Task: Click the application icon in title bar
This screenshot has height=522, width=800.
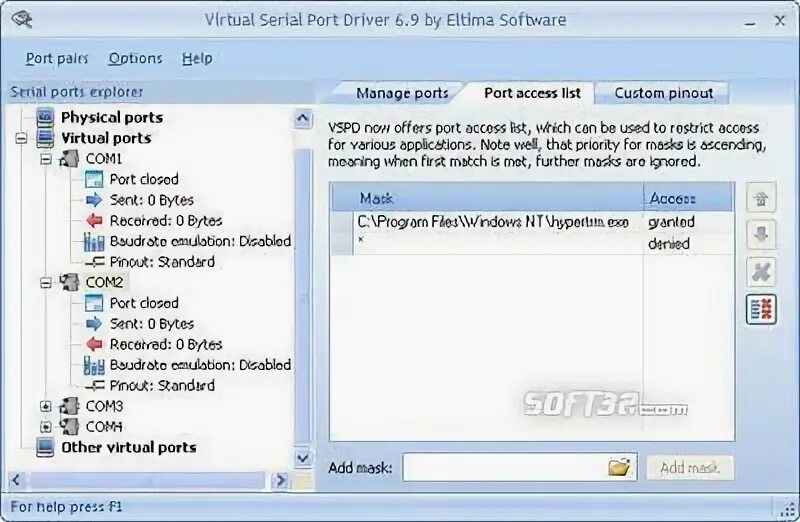Action: [22, 20]
